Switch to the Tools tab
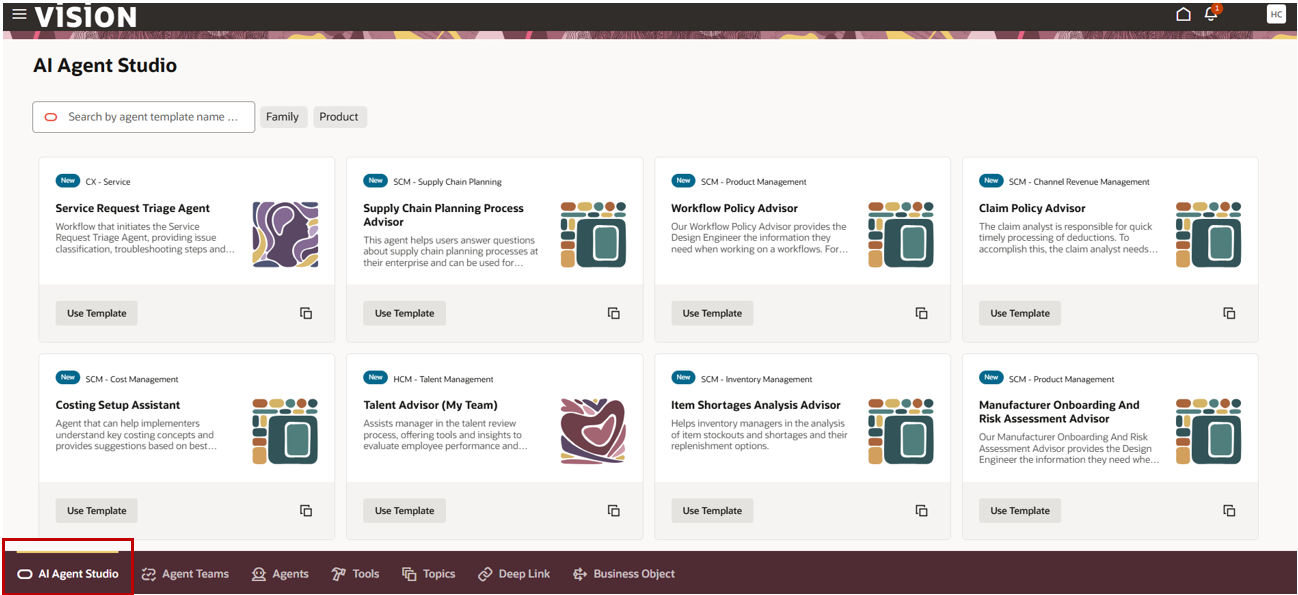The width and height of the screenshot is (1298, 595). click(x=356, y=574)
